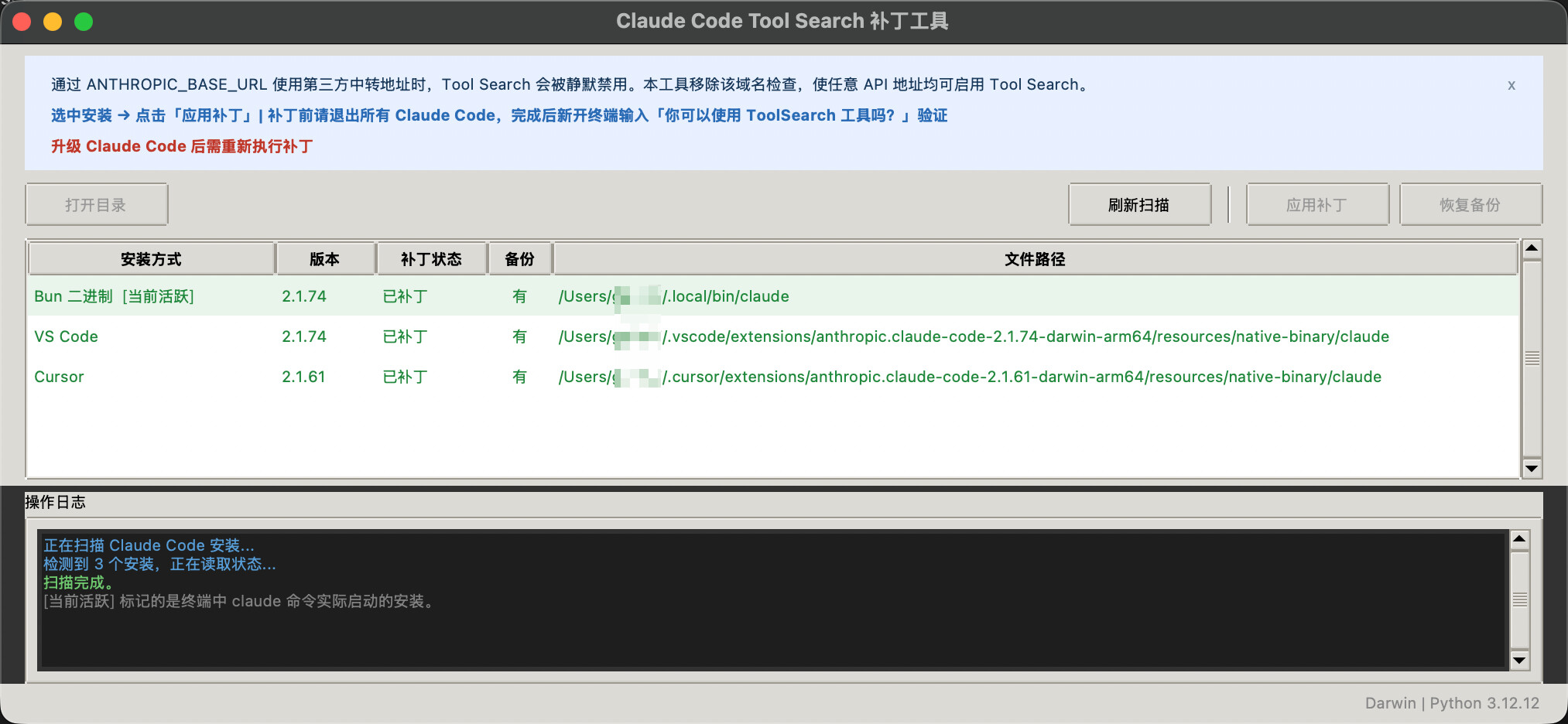Close the window with the red button
The width and height of the screenshot is (1568, 724).
point(22,22)
